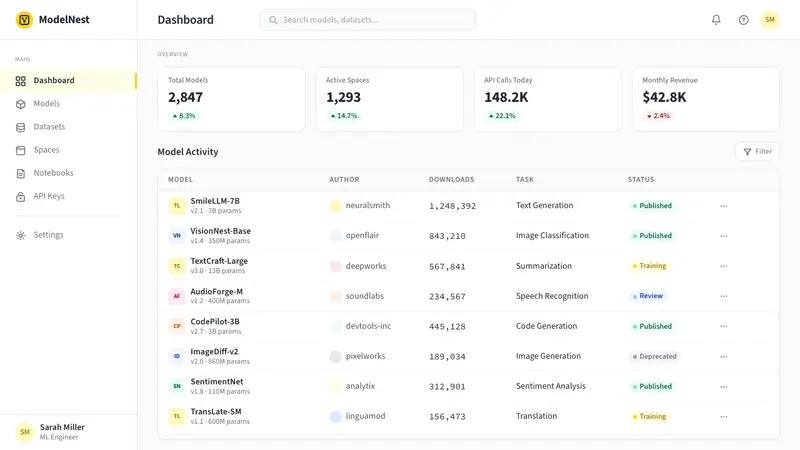800x450 pixels.
Task: Open more options for SmileLLM-7B
Action: pyautogui.click(x=723, y=206)
